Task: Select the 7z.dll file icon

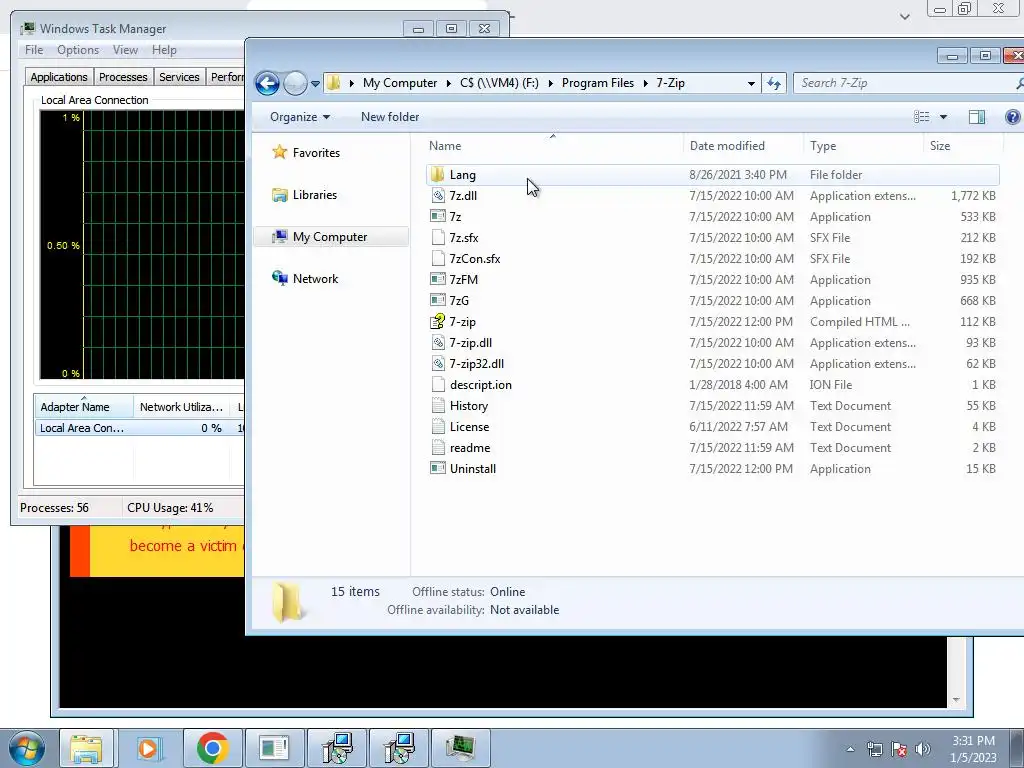Action: [438, 195]
